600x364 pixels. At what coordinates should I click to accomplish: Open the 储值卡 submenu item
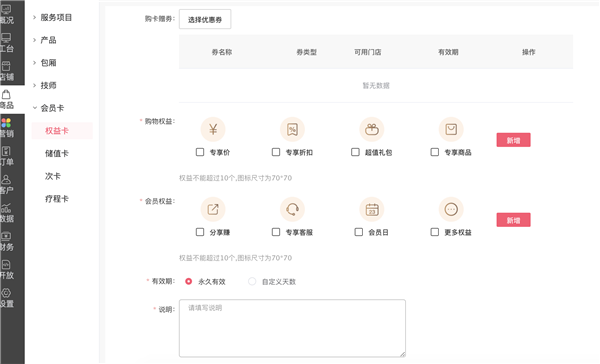57,153
